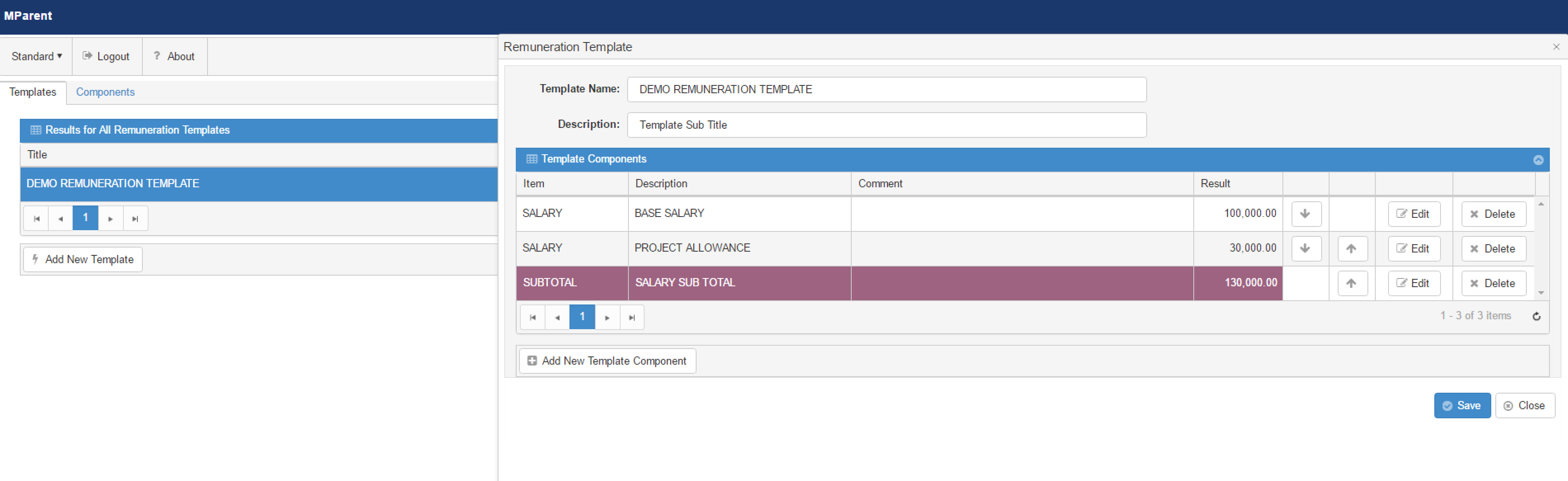Click the 100,000.00 result cell
Image resolution: width=1568 pixels, height=481 pixels.
pos(1237,214)
